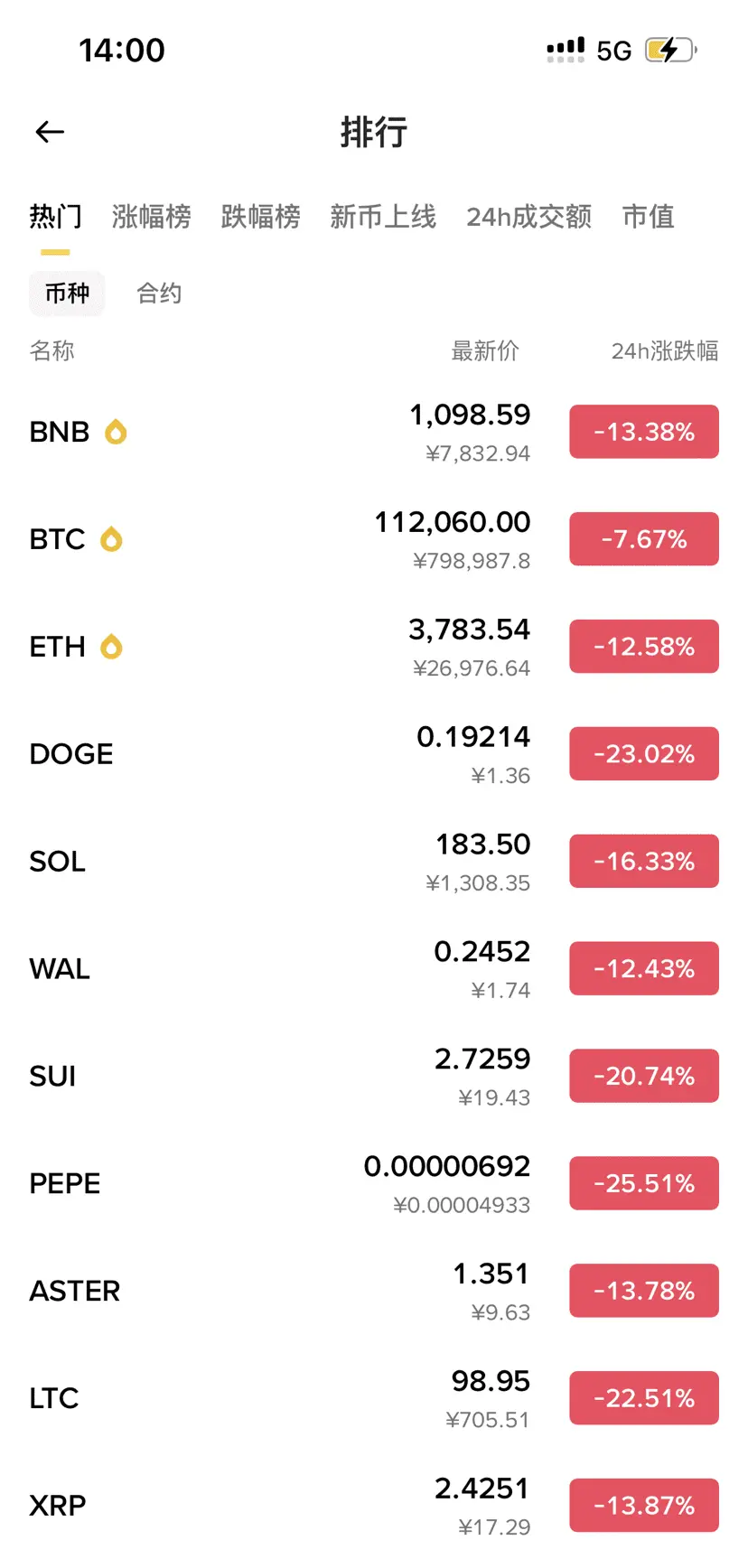Select the 币种 toggle option
The image size is (748, 1568).
(x=68, y=294)
